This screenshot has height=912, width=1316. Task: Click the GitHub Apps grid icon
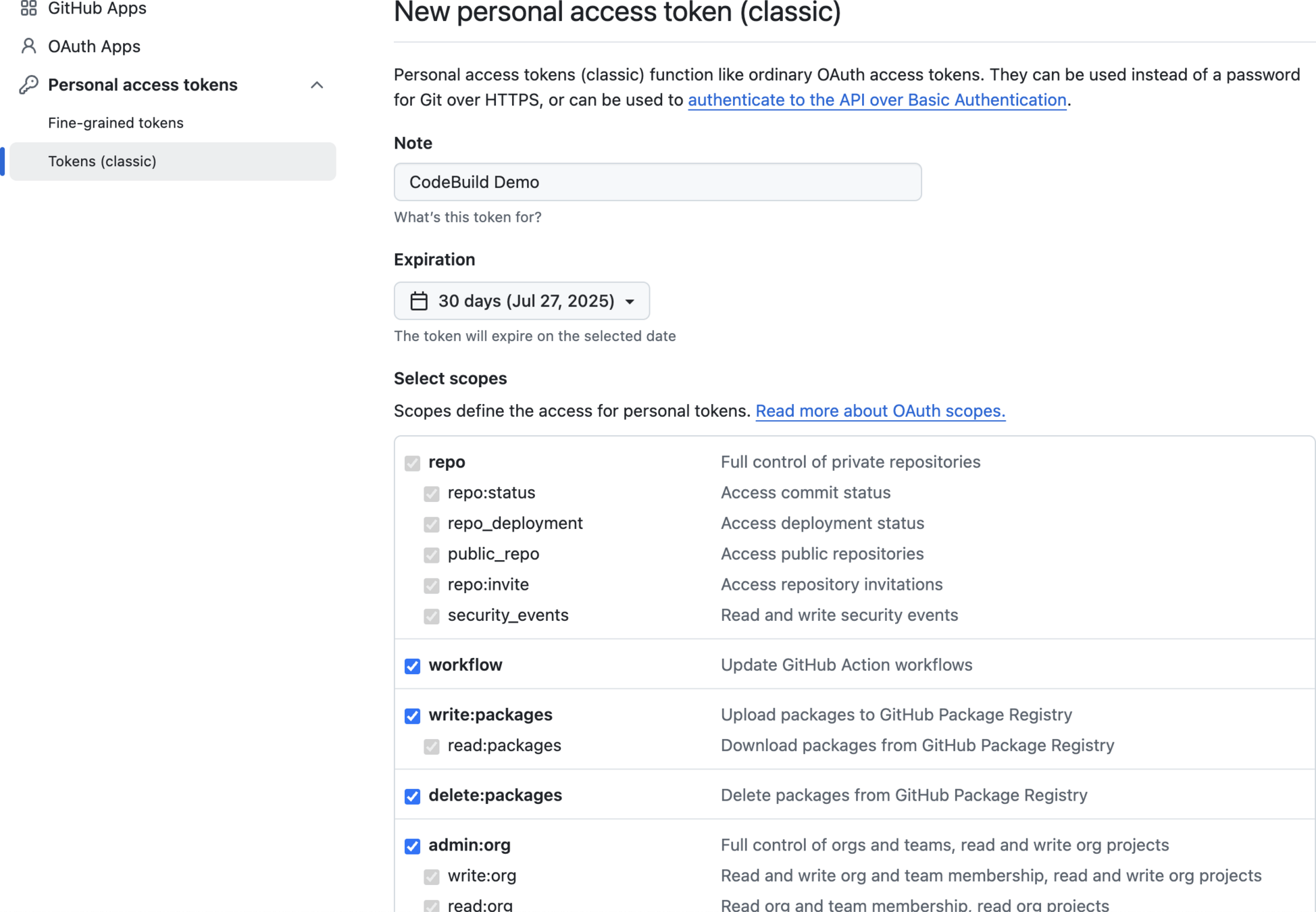(28, 8)
